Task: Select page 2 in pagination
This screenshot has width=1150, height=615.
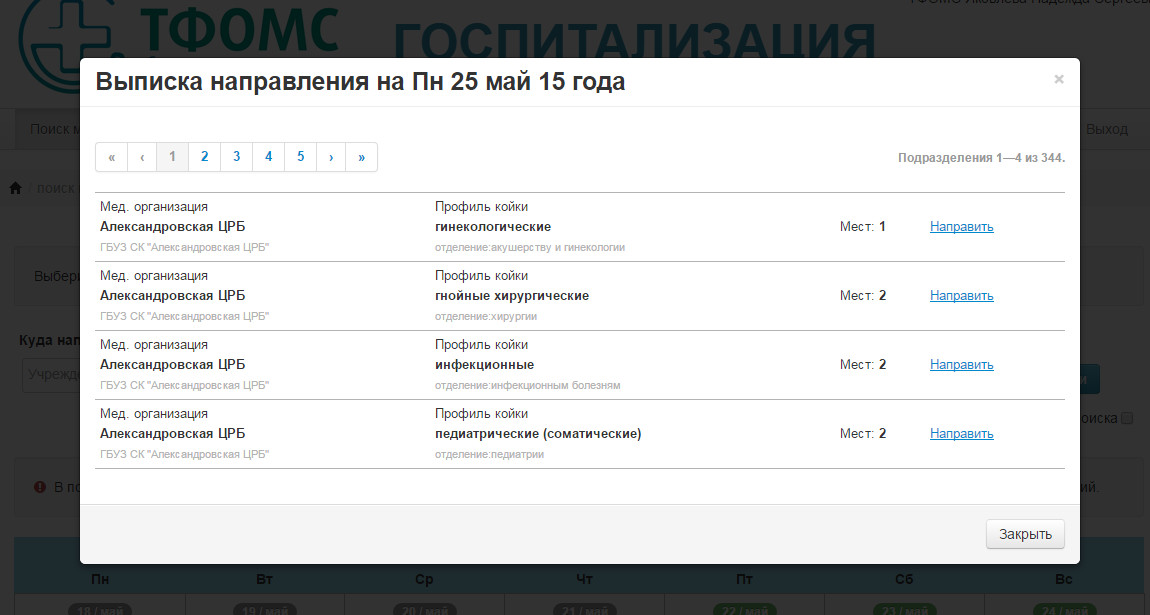Action: (x=205, y=157)
